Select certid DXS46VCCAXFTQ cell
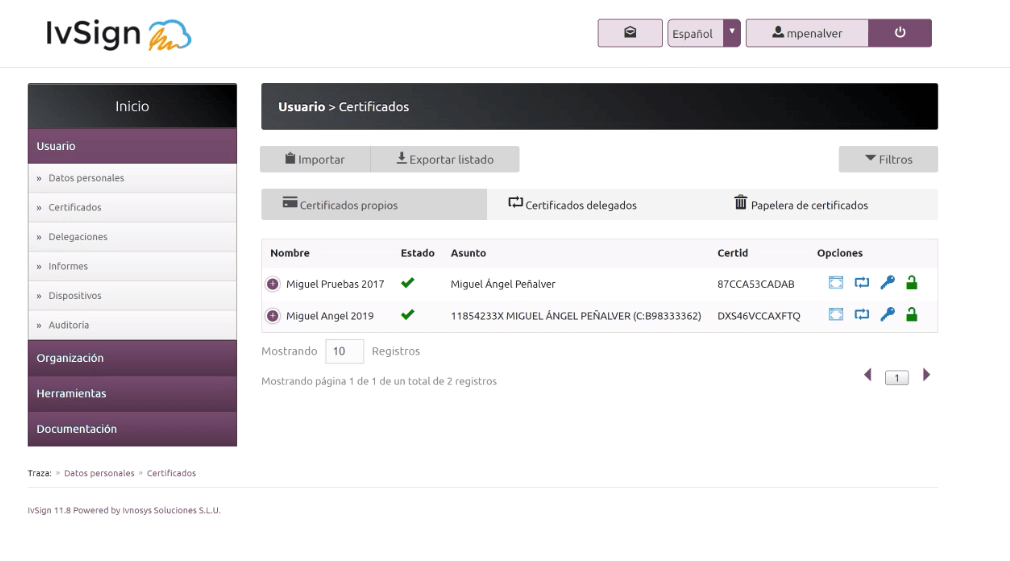The height and width of the screenshot is (561, 1010). pyautogui.click(x=759, y=316)
